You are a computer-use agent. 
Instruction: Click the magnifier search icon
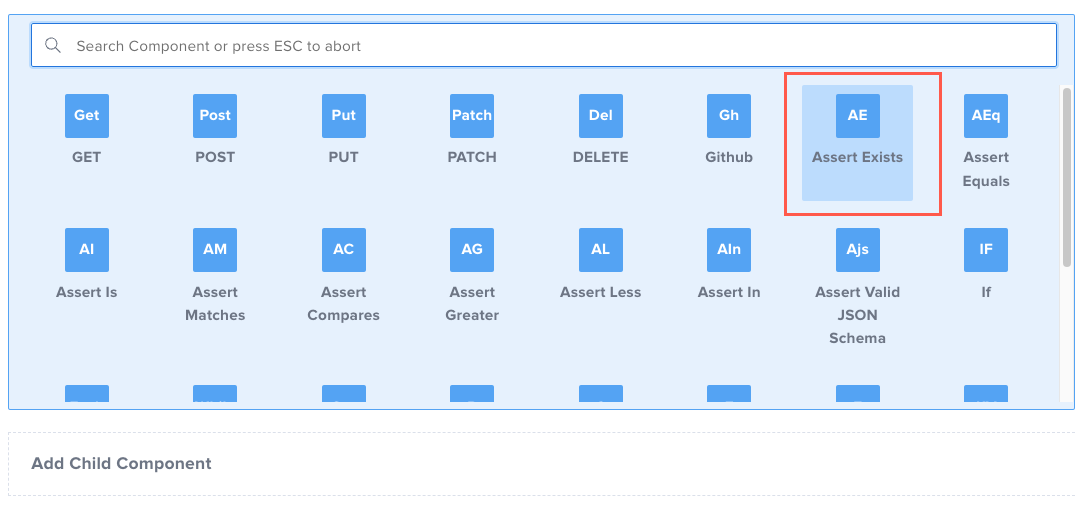53,46
